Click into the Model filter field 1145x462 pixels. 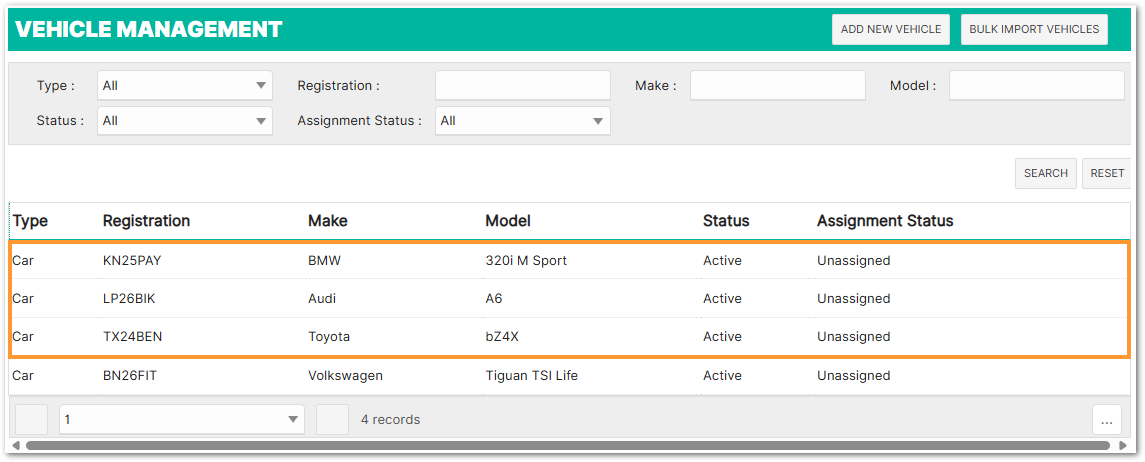pos(1036,86)
